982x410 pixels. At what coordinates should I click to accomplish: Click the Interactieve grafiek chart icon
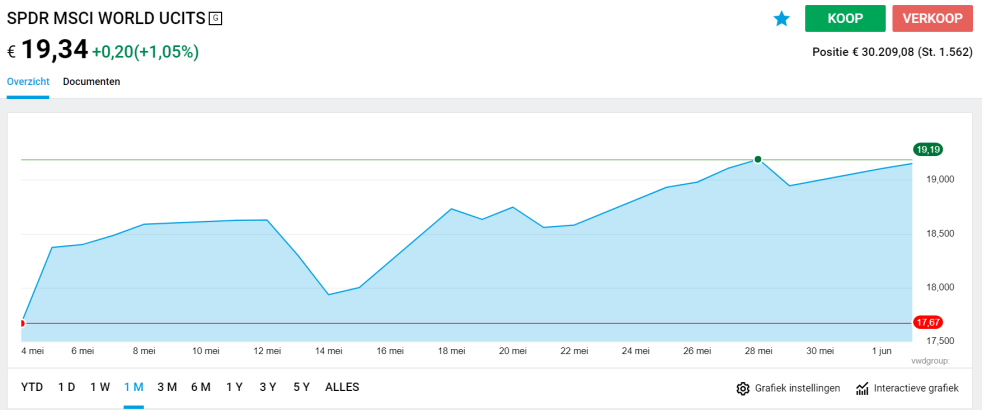click(862, 388)
